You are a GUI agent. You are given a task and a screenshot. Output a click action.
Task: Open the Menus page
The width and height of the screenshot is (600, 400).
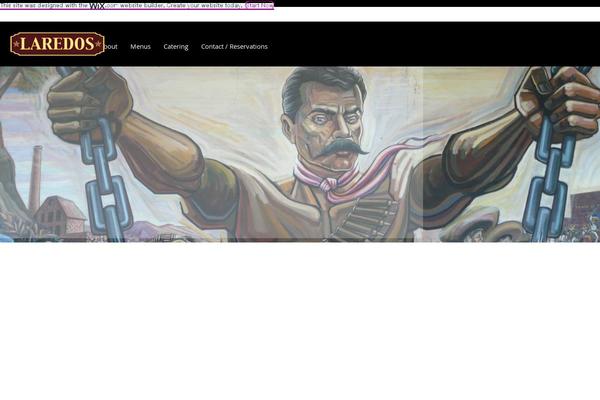[140, 46]
